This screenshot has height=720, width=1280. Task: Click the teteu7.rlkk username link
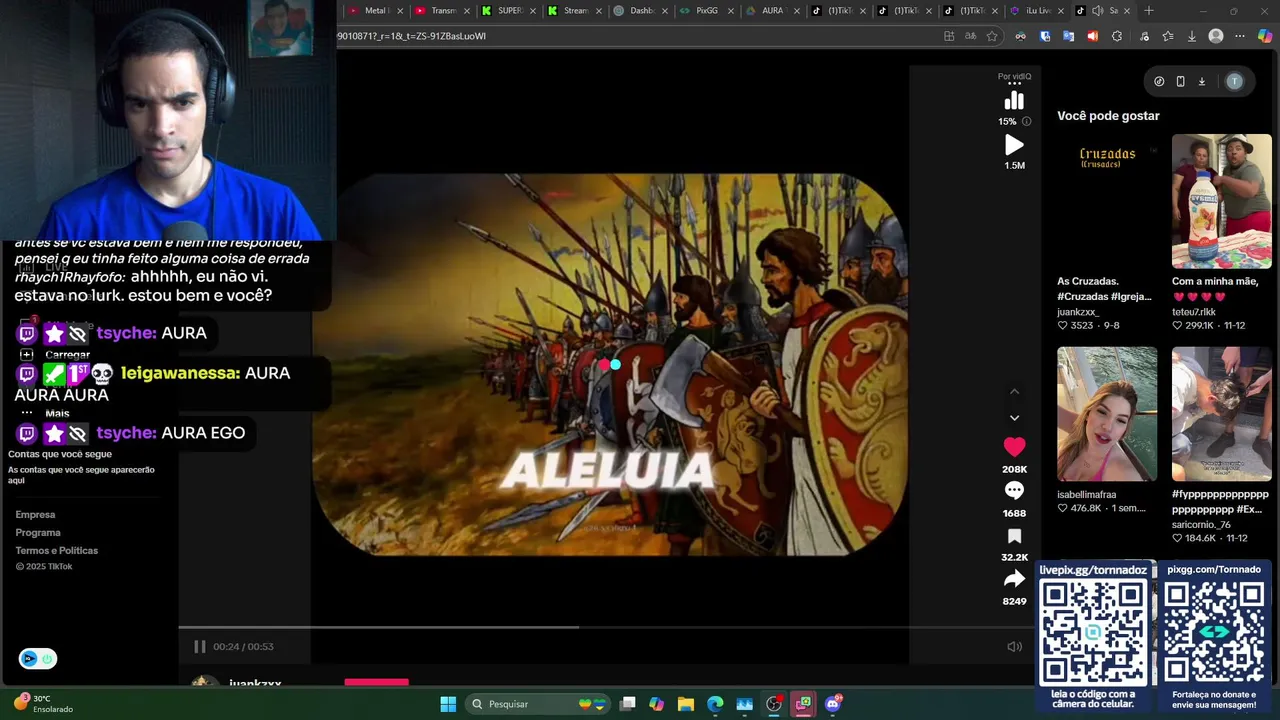pos(1194,312)
